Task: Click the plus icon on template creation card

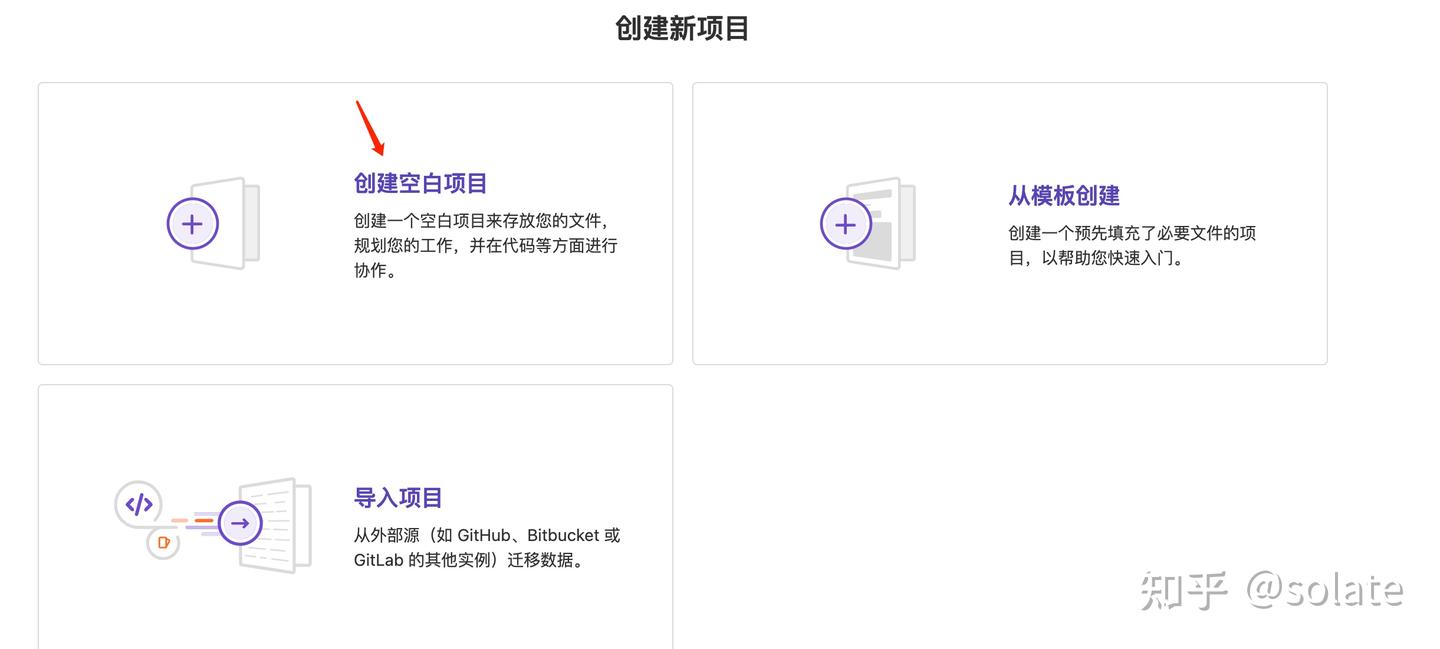Action: [x=846, y=223]
